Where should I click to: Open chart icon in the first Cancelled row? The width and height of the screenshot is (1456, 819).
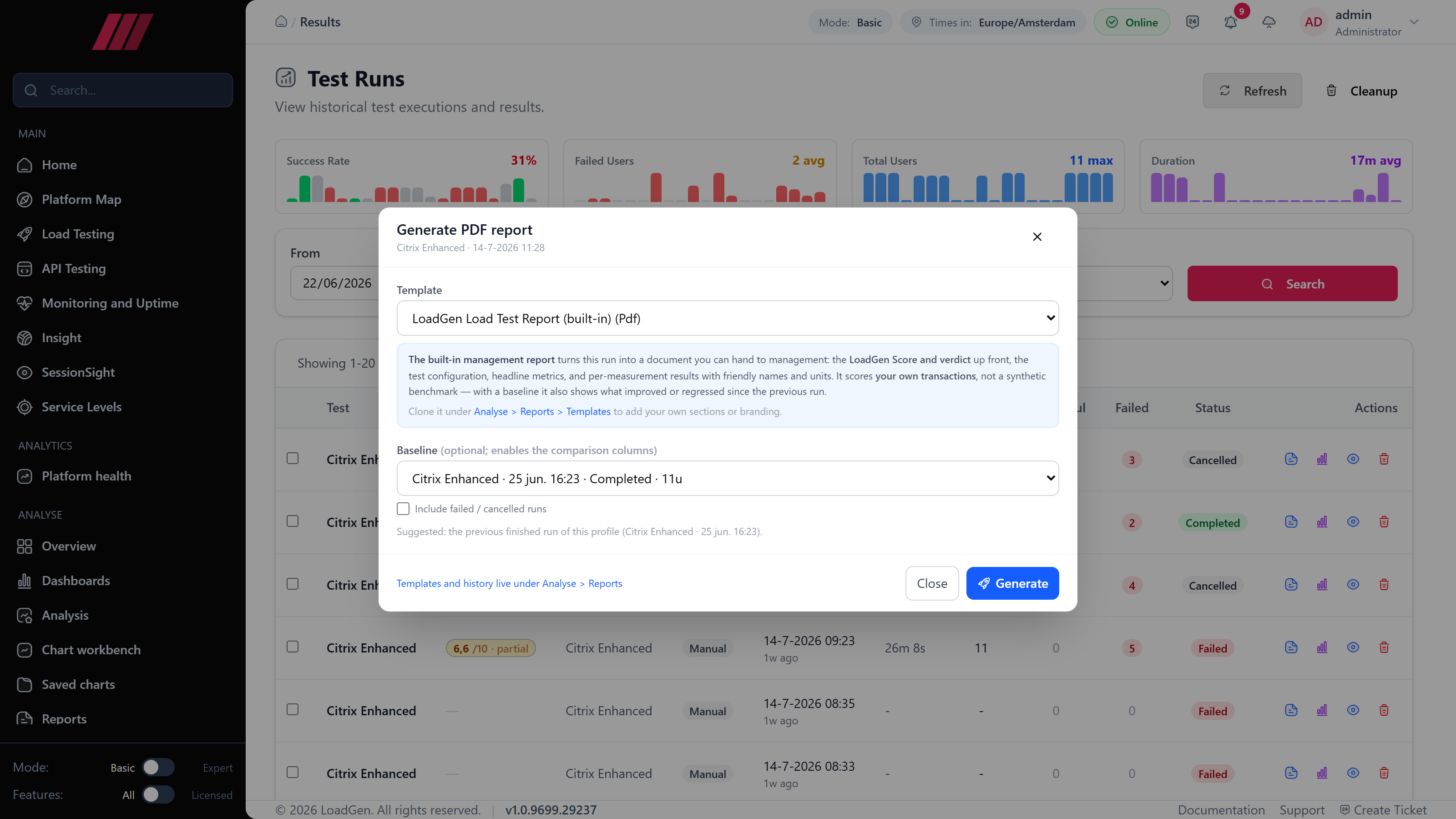click(x=1322, y=459)
